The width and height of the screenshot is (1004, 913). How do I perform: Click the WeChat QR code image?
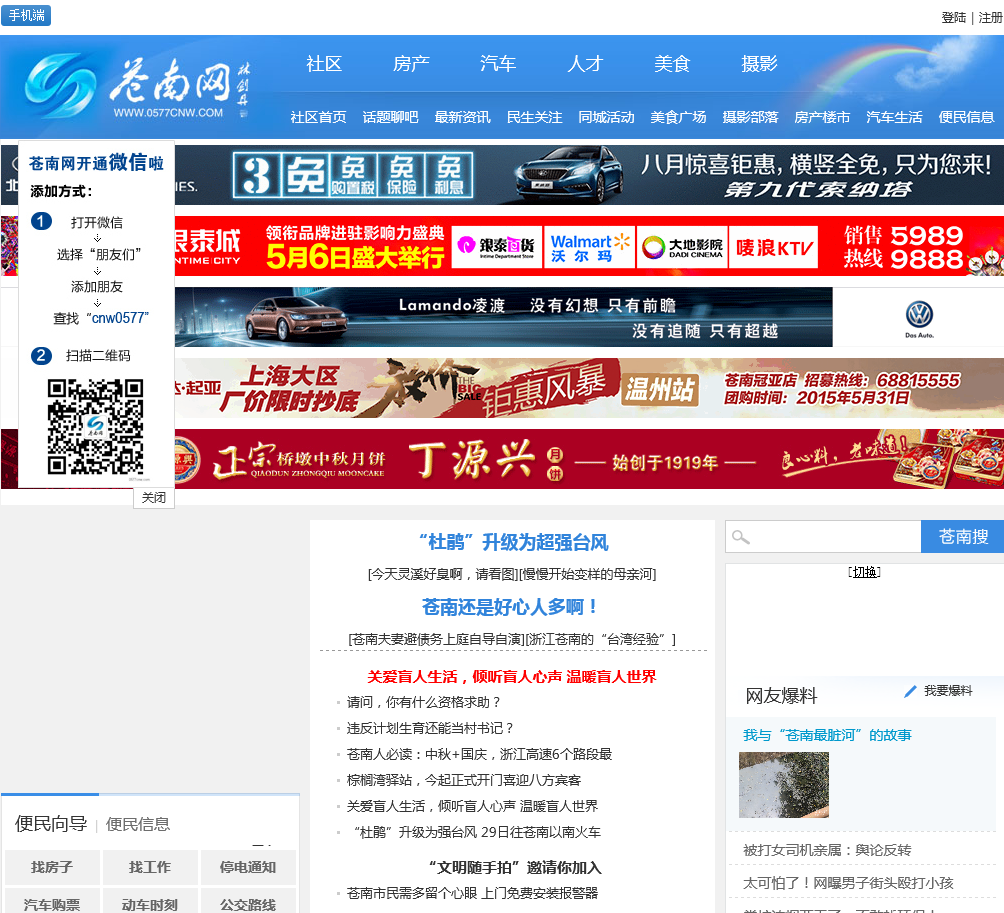point(95,426)
